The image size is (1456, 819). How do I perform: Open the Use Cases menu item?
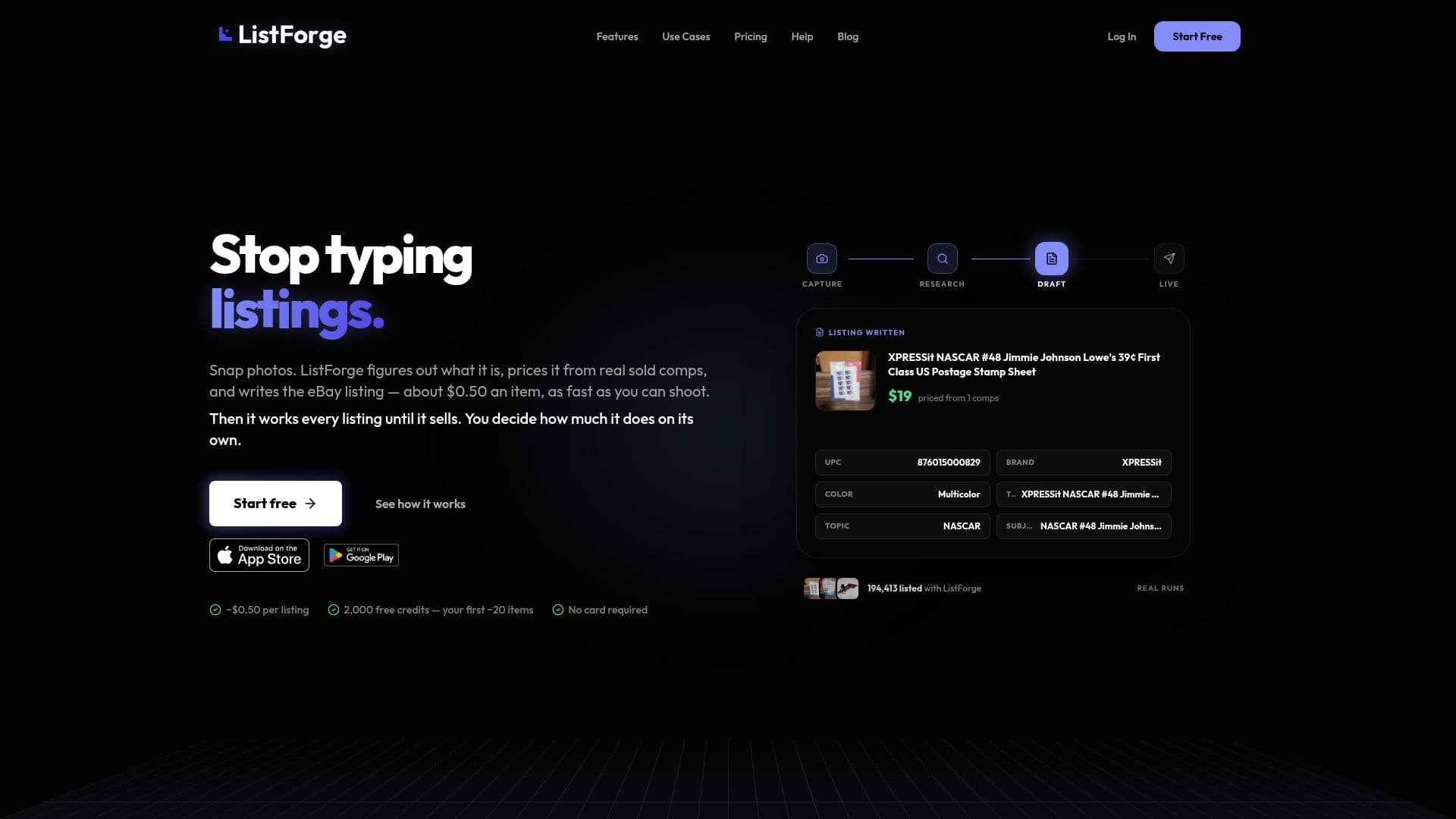point(686,36)
